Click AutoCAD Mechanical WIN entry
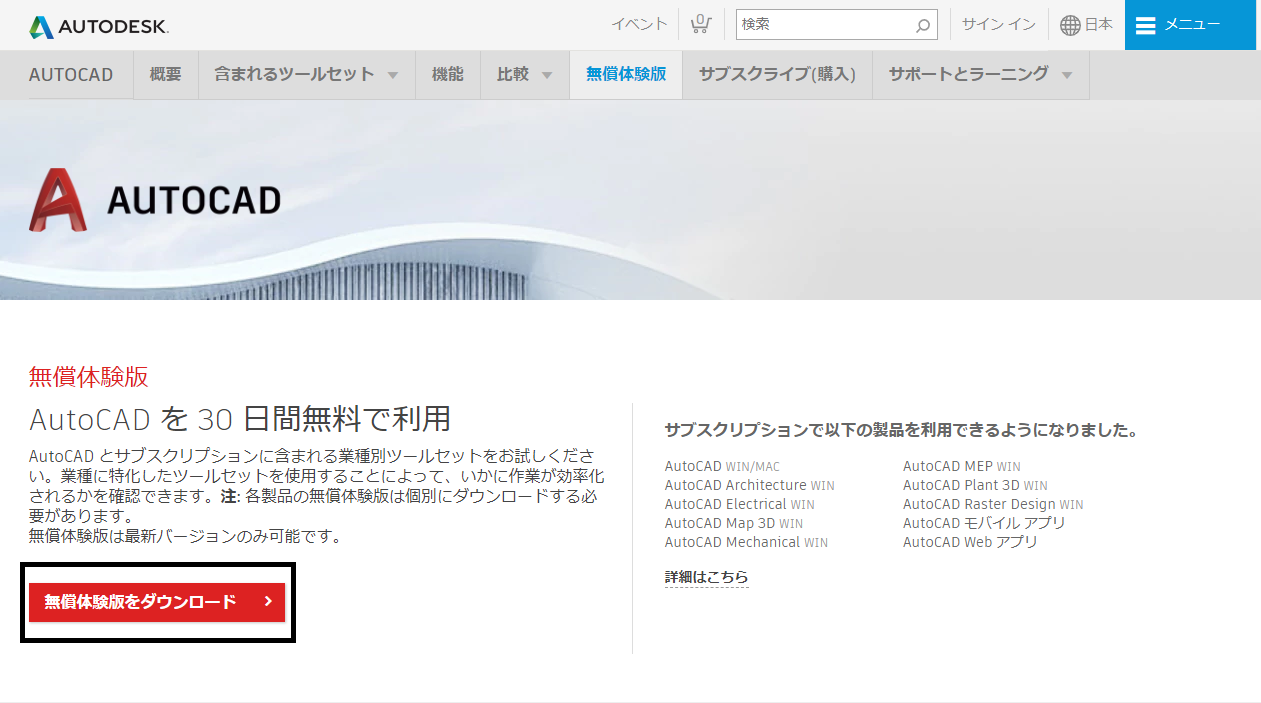The height and width of the screenshot is (703, 1261). (746, 542)
